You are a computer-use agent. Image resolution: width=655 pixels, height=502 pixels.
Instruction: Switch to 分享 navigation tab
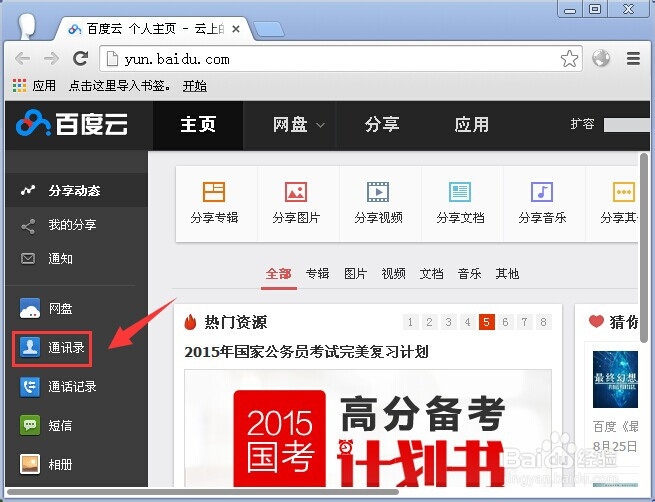tap(382, 125)
